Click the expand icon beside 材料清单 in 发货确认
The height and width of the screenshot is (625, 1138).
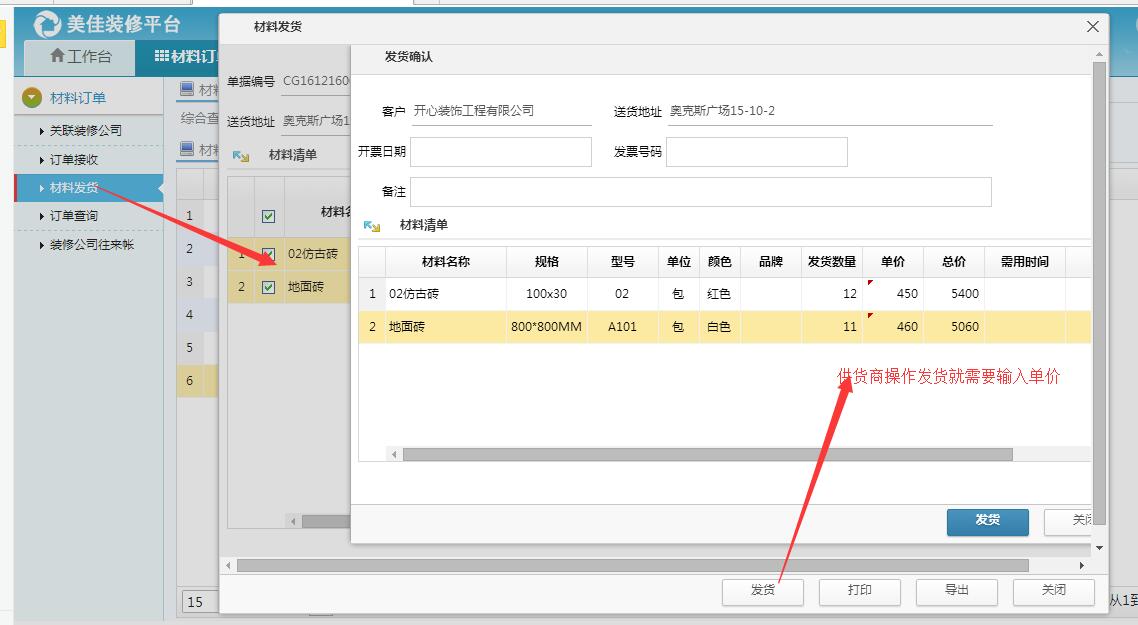(x=372, y=226)
